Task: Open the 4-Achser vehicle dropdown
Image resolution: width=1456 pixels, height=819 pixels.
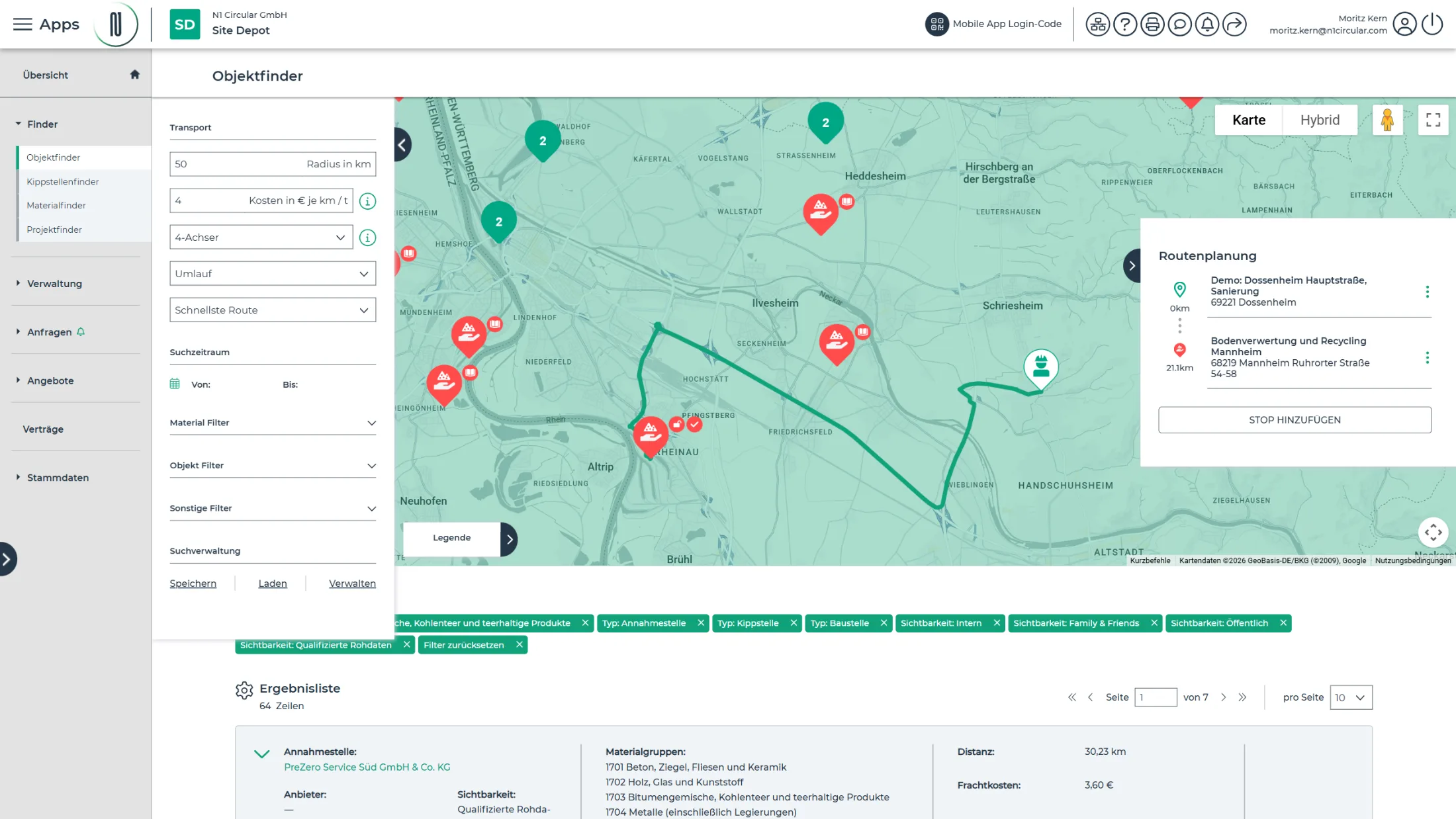Action: coord(261,237)
